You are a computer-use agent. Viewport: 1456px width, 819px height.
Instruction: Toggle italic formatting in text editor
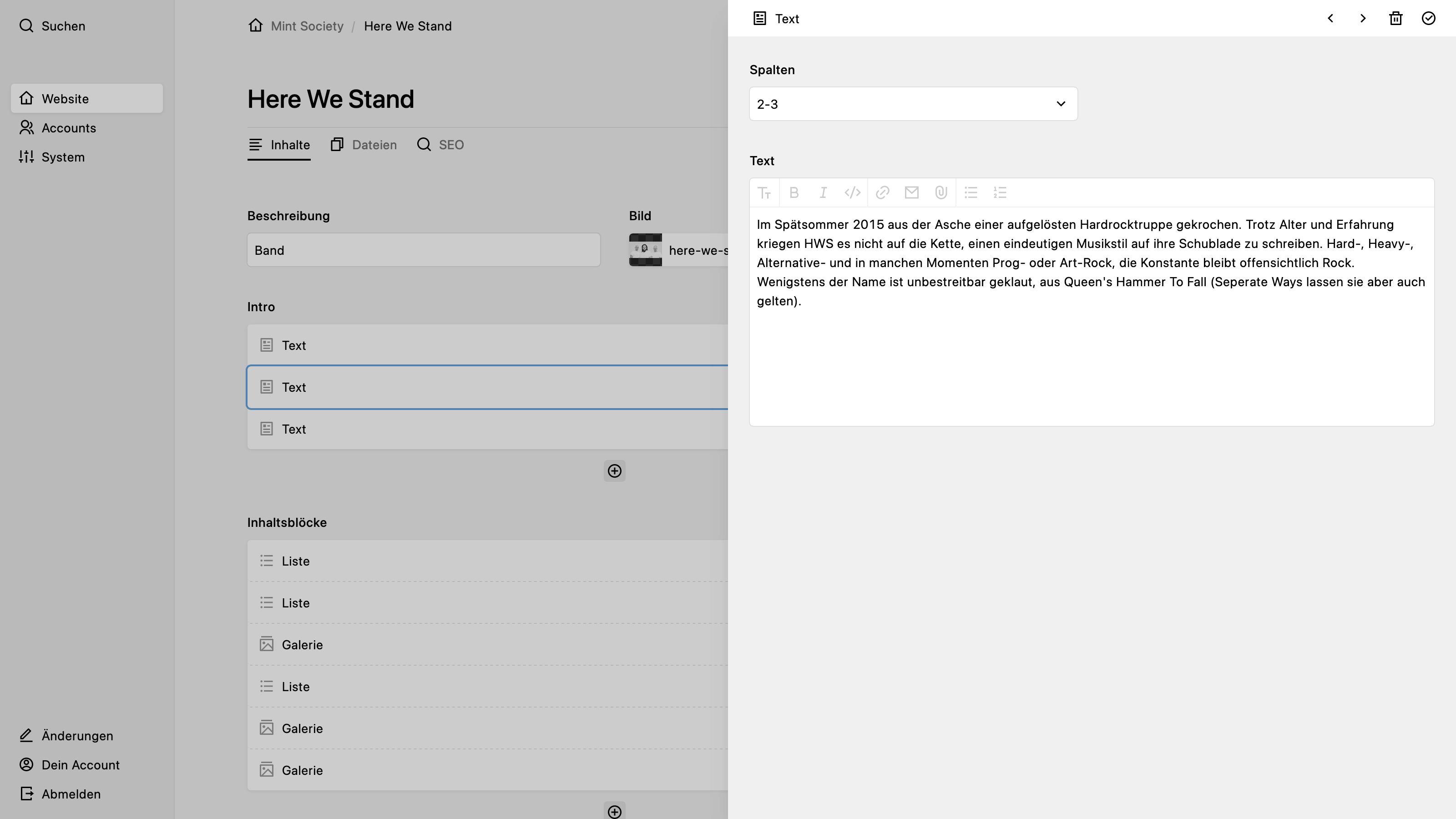click(x=823, y=193)
